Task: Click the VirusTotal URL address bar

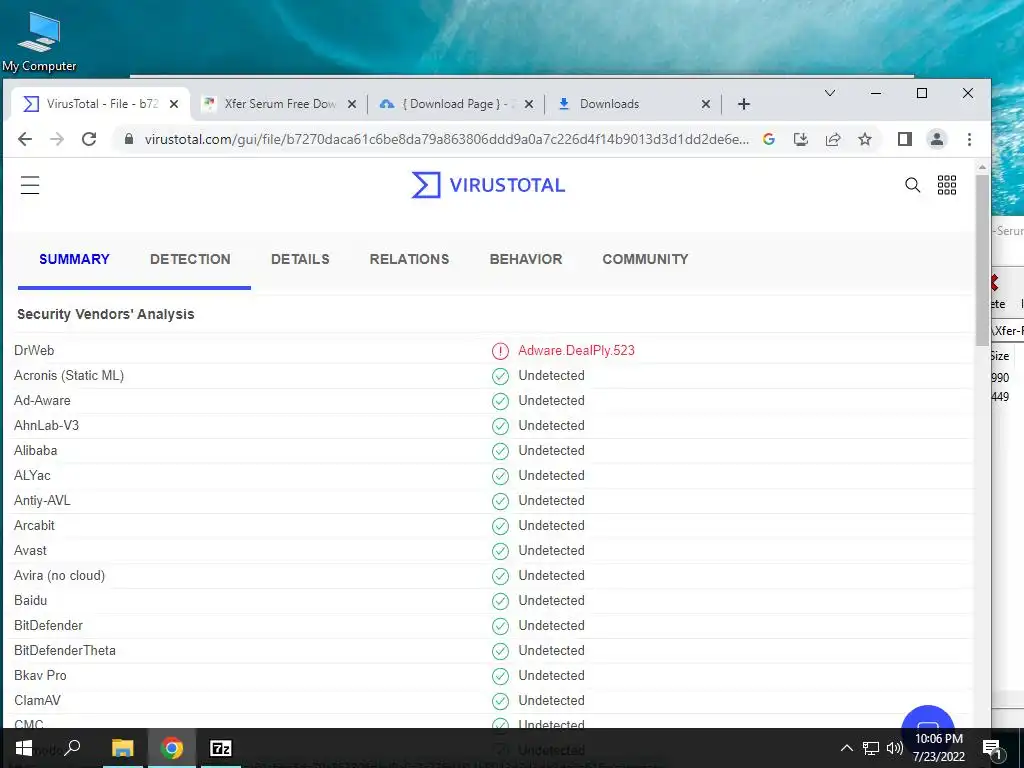Action: 447,139
